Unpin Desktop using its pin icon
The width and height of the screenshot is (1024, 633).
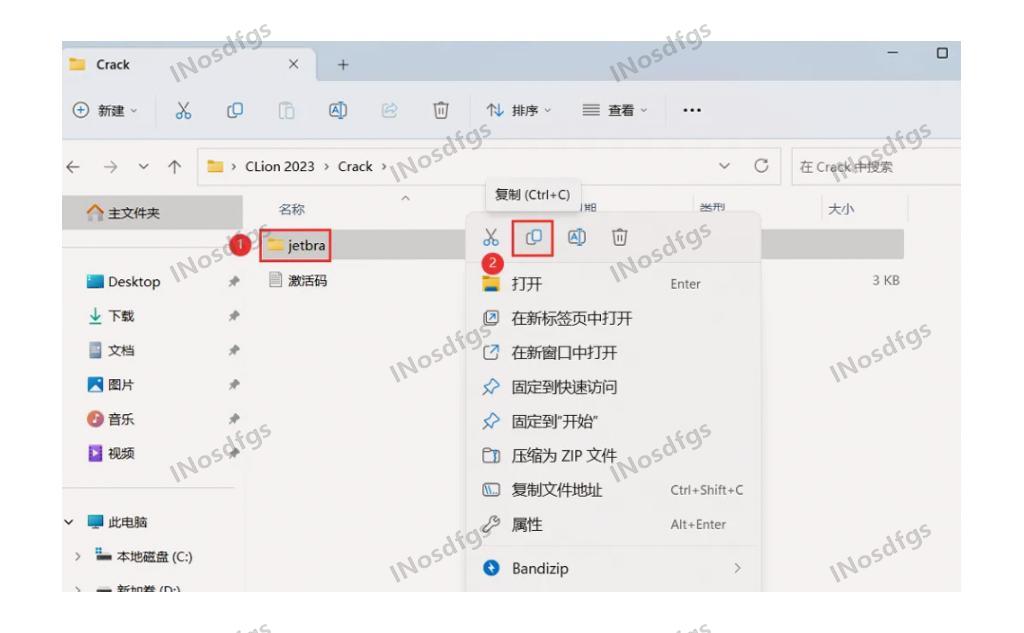[233, 282]
